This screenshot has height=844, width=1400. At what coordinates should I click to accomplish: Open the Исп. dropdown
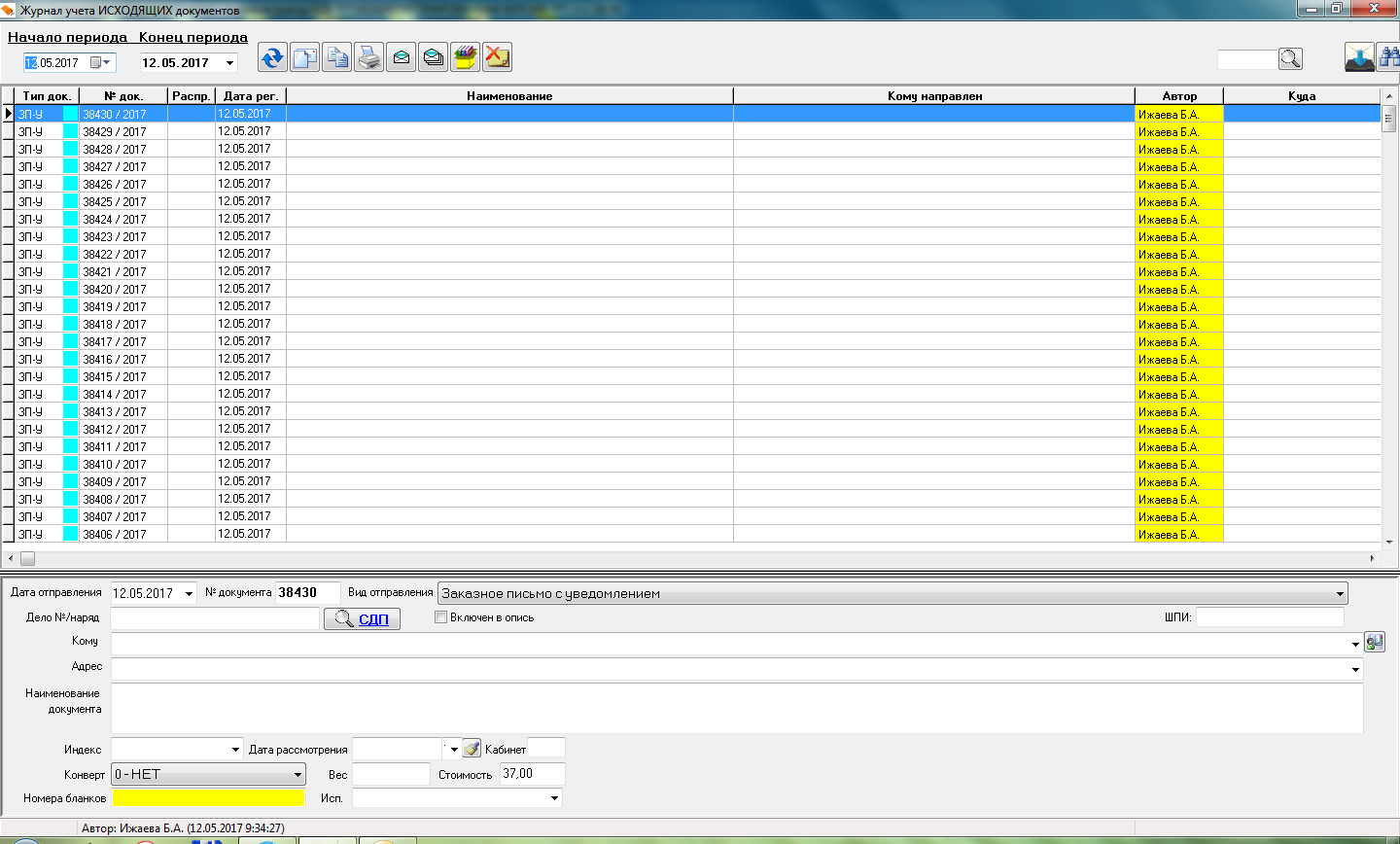point(554,798)
